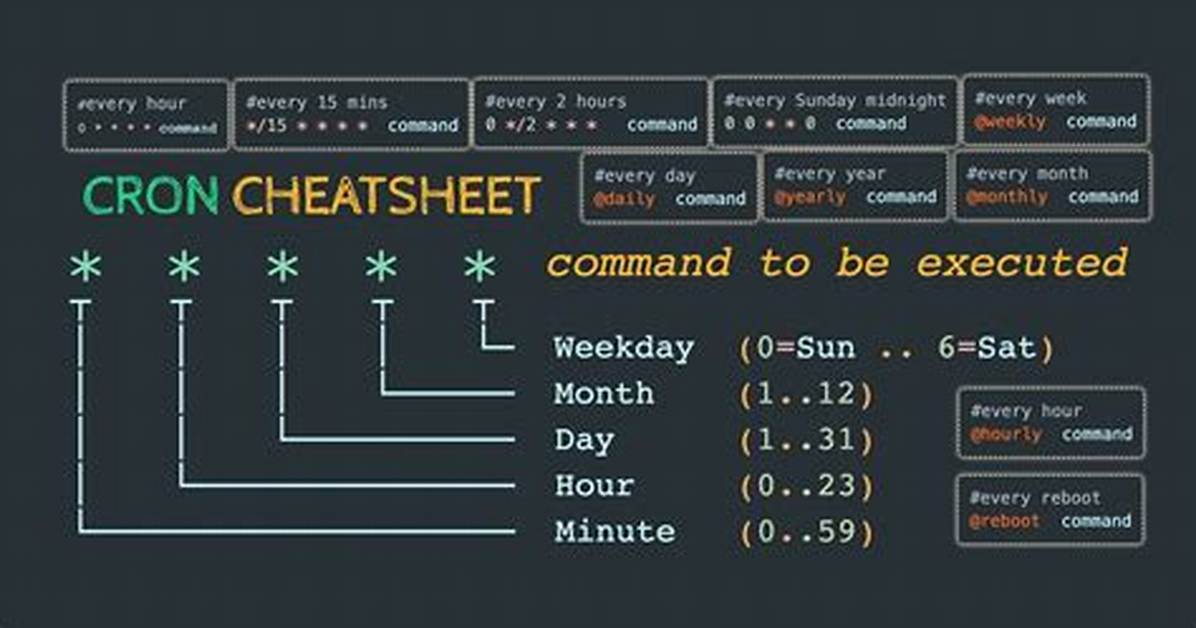
Task: Select the '(1..31)' day range
Action: (x=805, y=440)
